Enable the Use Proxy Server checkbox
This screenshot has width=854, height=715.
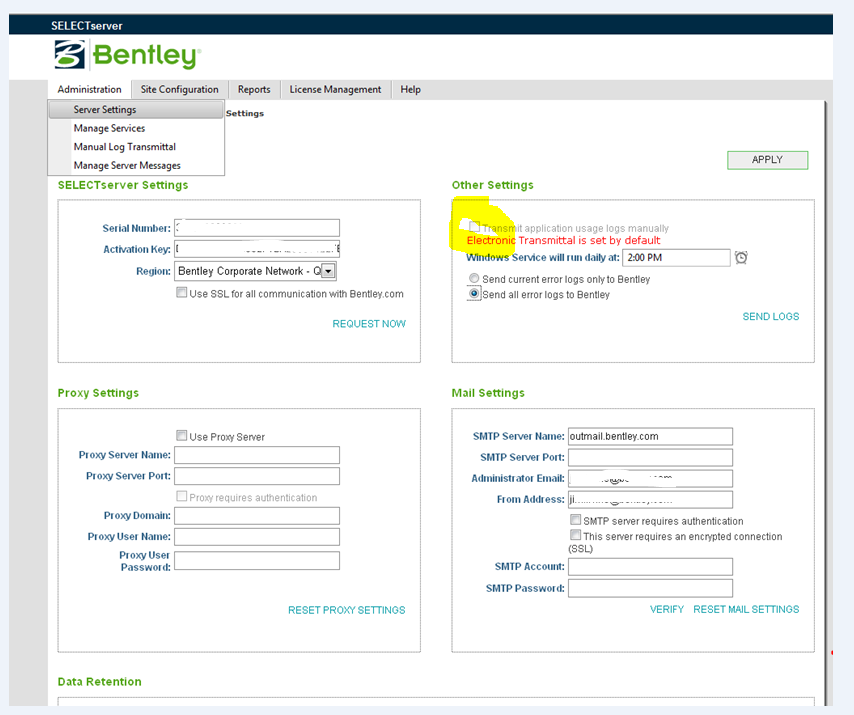pos(181,436)
